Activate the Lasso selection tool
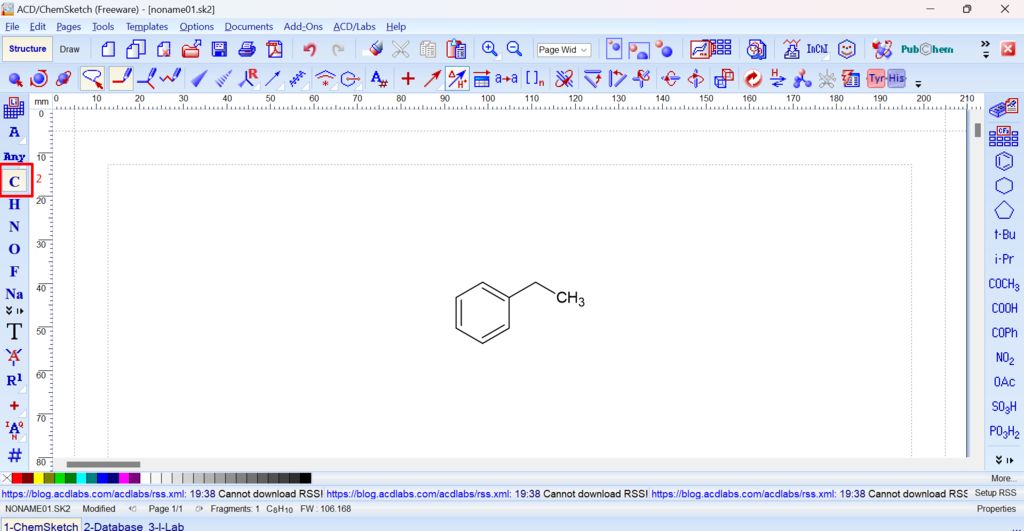This screenshot has height=531, width=1024. [93, 79]
